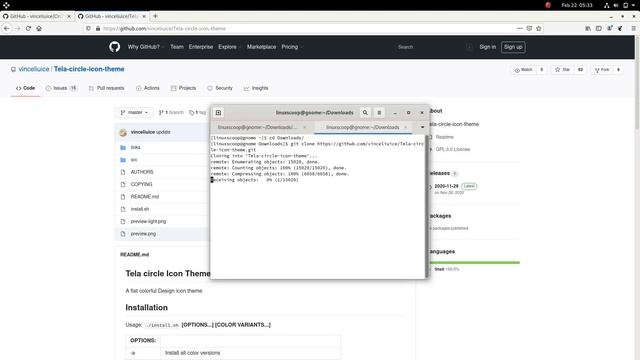Image resolution: width=640 pixels, height=360 pixels.
Task: Open a new browser tab
Action: [x=155, y=16]
